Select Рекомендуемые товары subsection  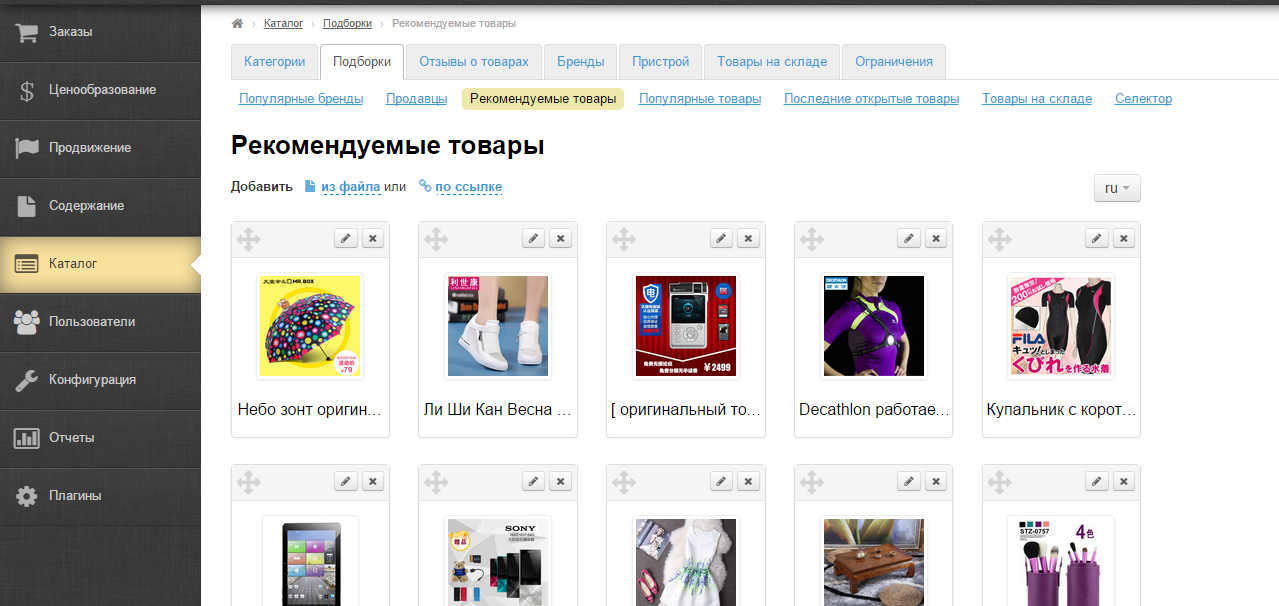pyautogui.click(x=543, y=99)
